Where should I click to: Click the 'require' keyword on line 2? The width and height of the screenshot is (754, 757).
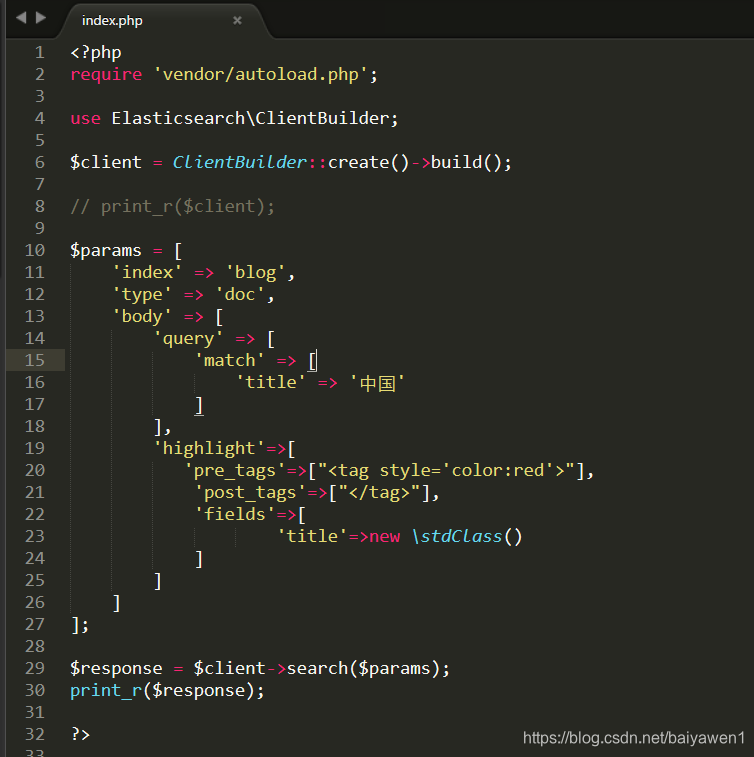[x=106, y=75]
